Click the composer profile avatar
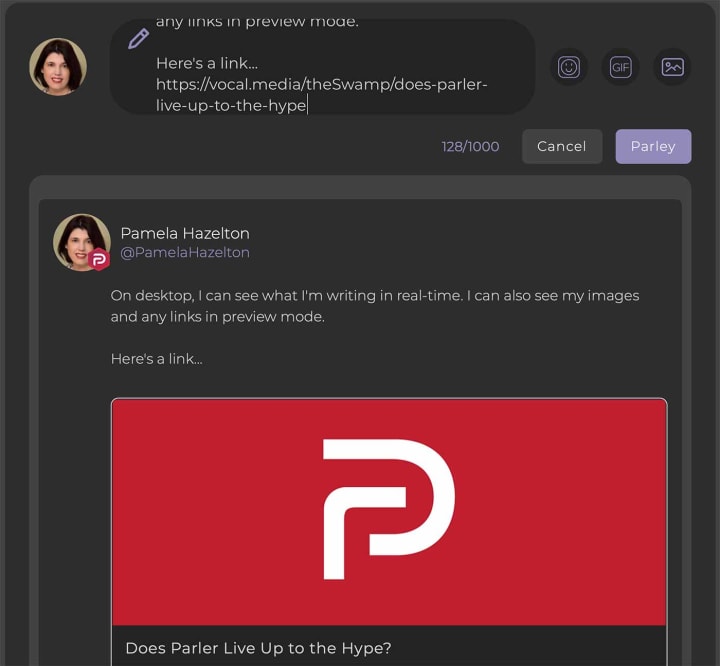This screenshot has width=720, height=666. point(58,67)
